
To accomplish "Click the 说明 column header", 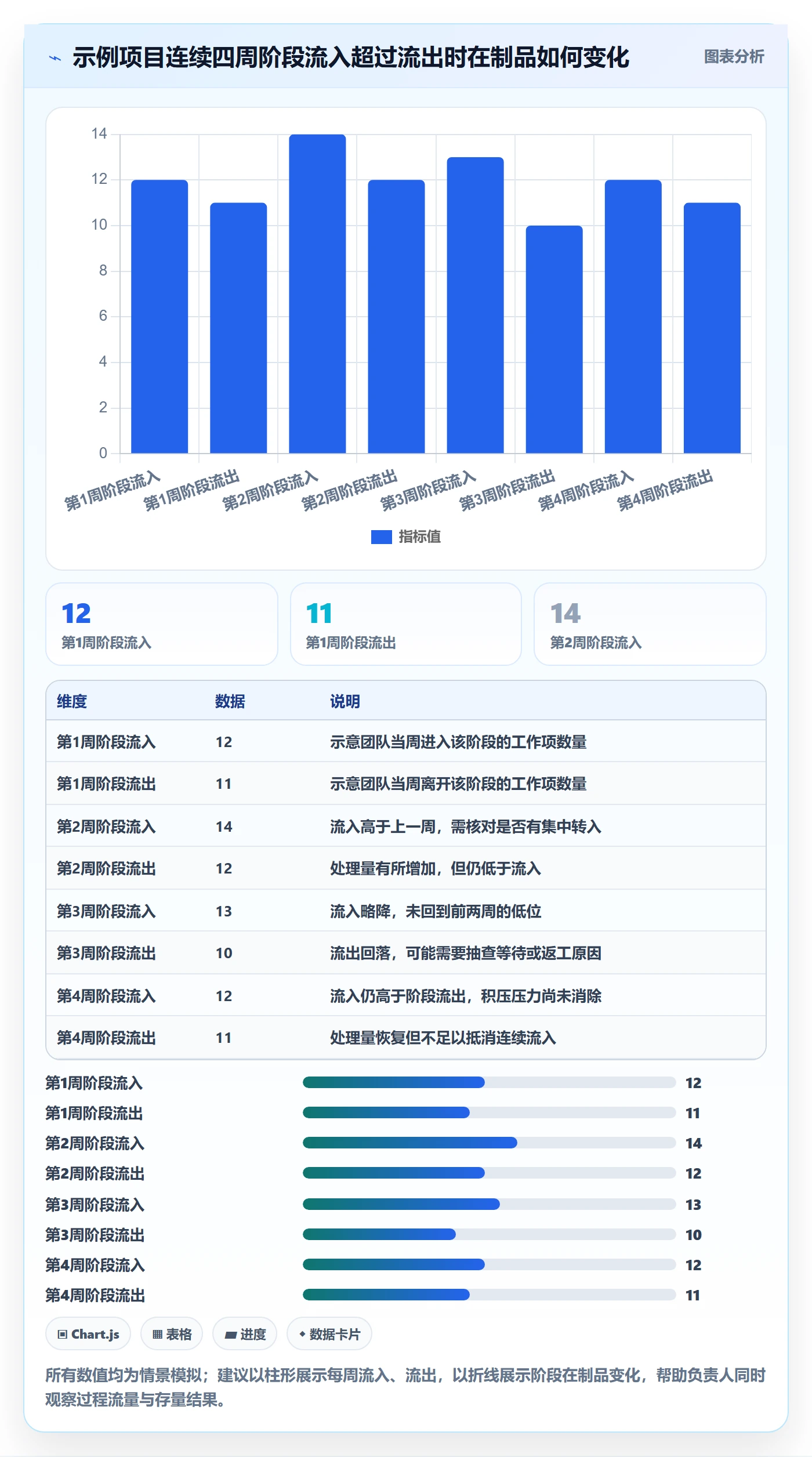I will (345, 701).
